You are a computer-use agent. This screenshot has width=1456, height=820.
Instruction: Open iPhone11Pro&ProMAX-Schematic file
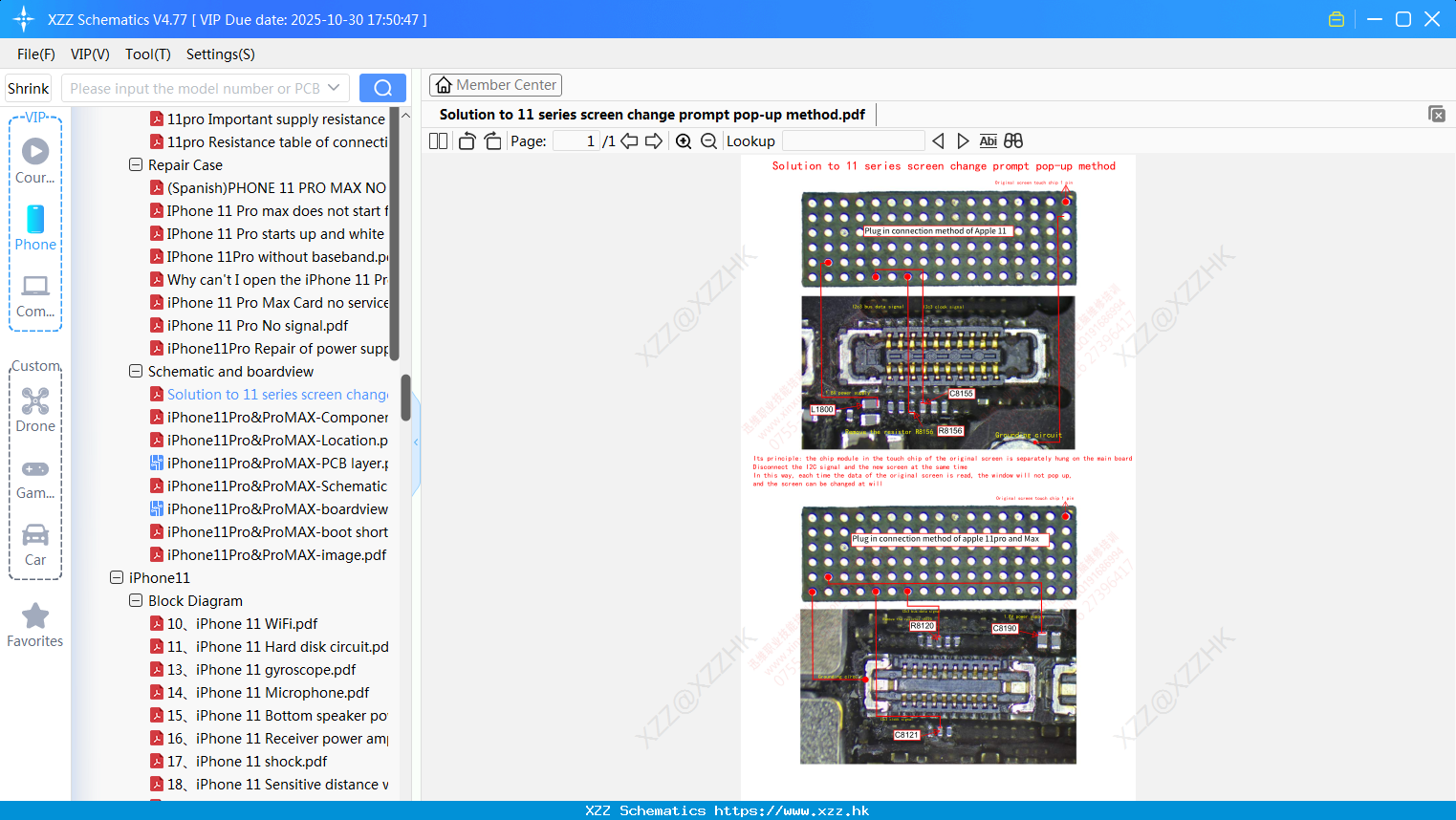click(269, 486)
